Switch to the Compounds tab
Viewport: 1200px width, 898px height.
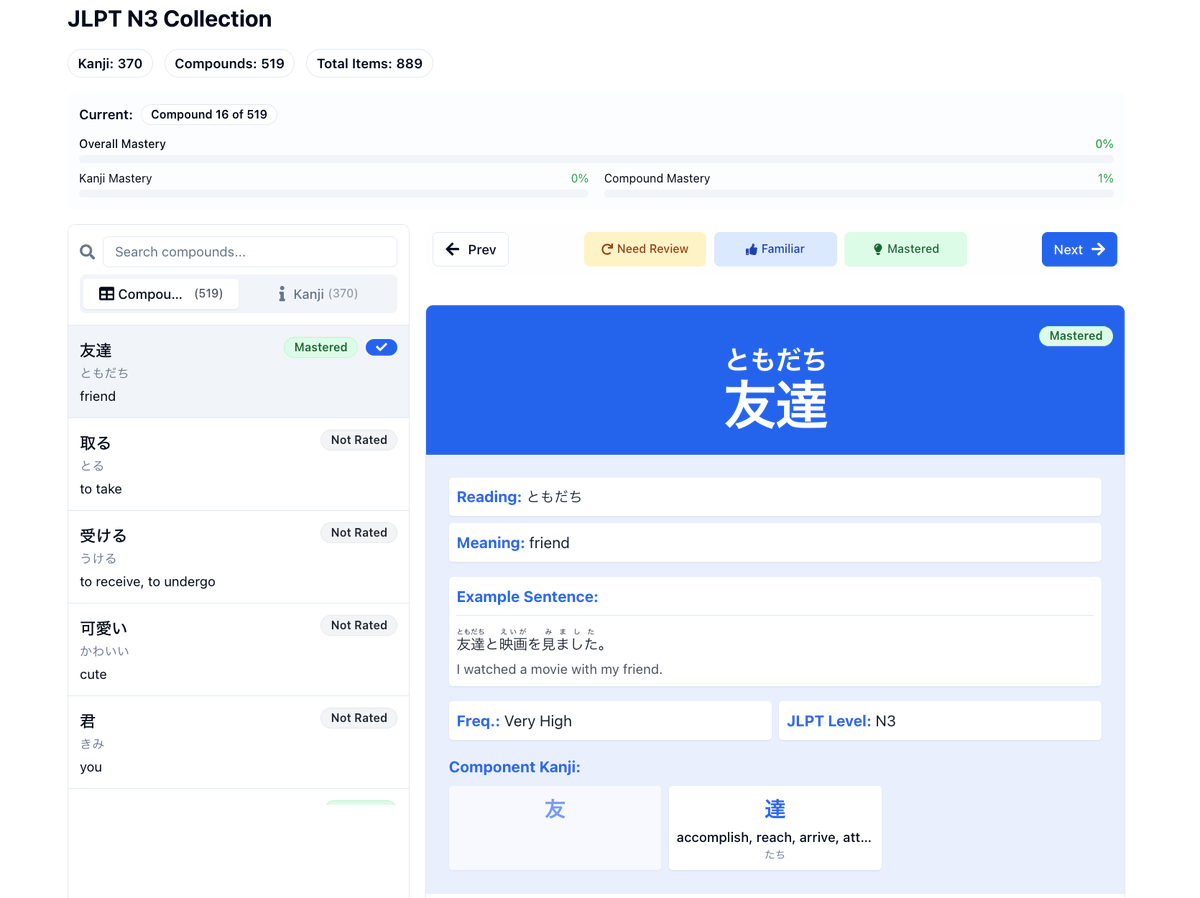[x=160, y=294]
